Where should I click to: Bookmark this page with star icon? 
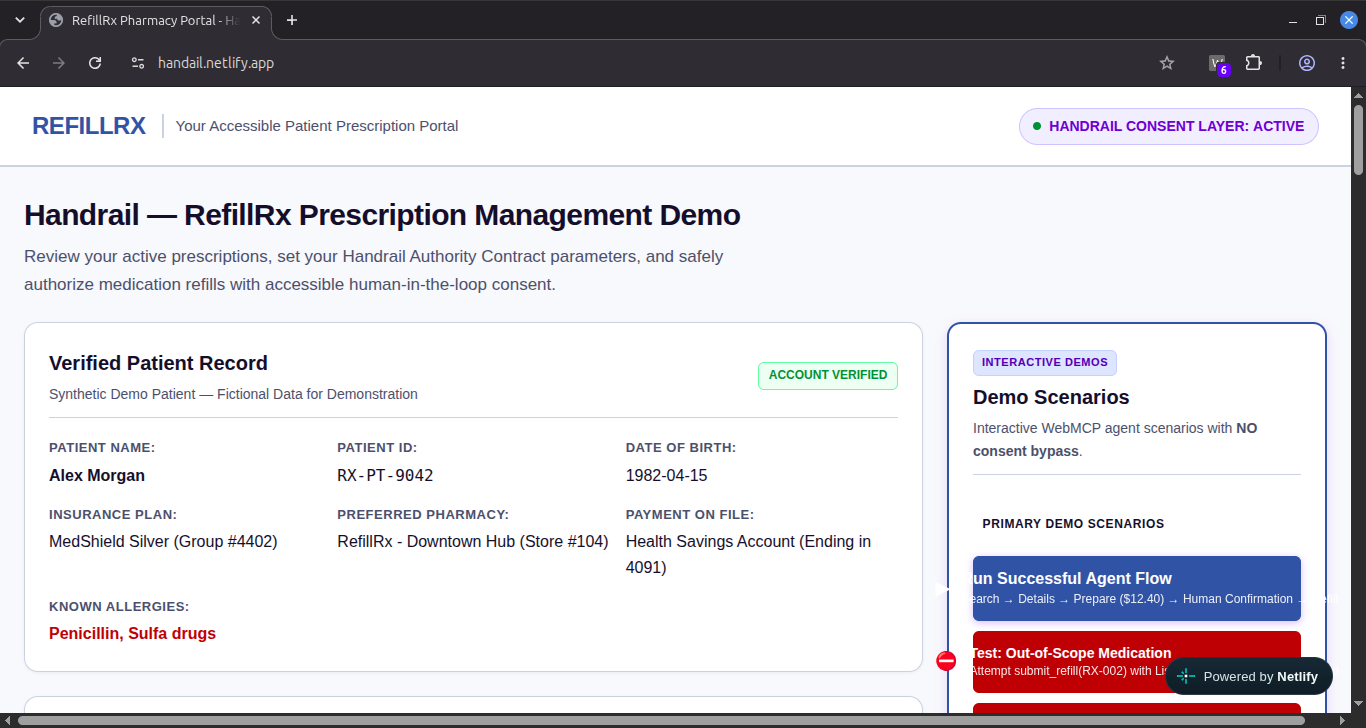point(1167,63)
